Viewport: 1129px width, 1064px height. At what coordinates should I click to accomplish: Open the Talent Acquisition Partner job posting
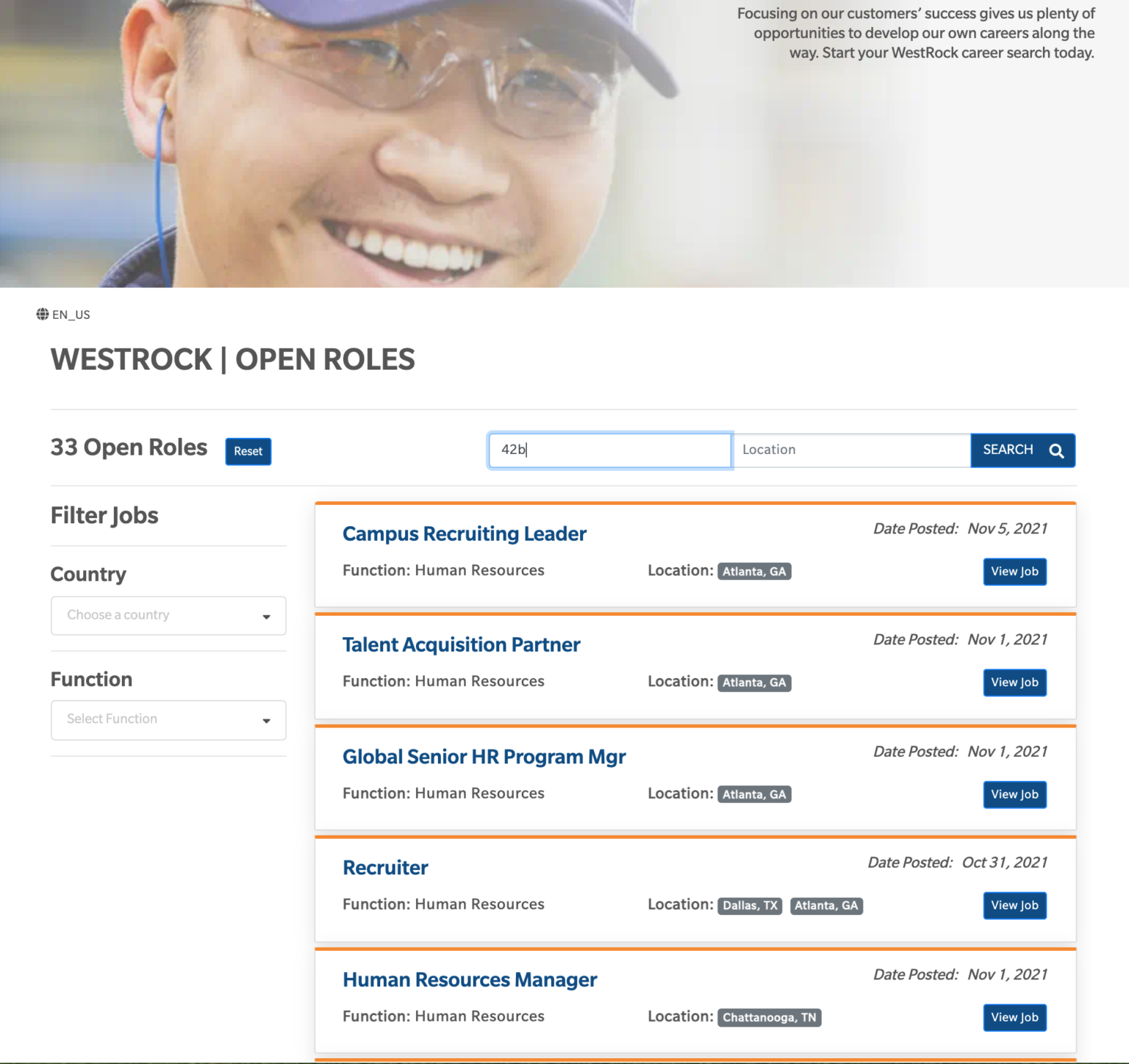[461, 645]
